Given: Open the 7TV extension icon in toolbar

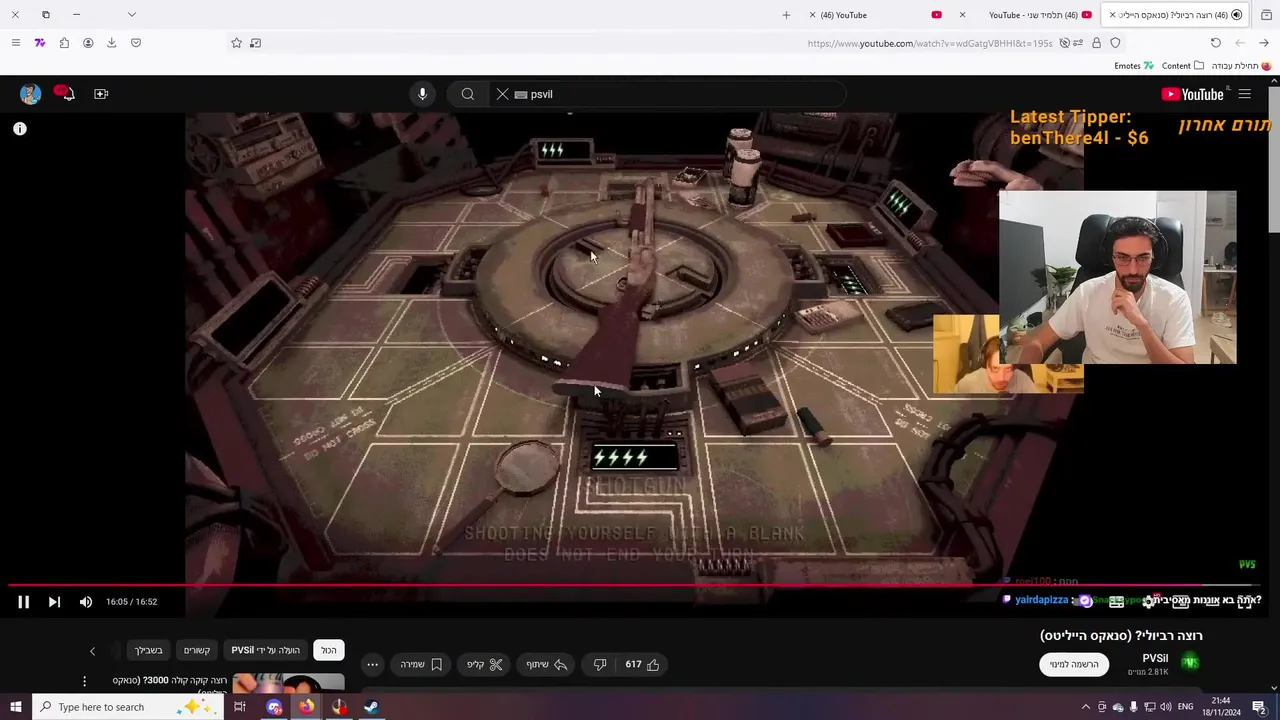Looking at the screenshot, I should (x=39, y=43).
